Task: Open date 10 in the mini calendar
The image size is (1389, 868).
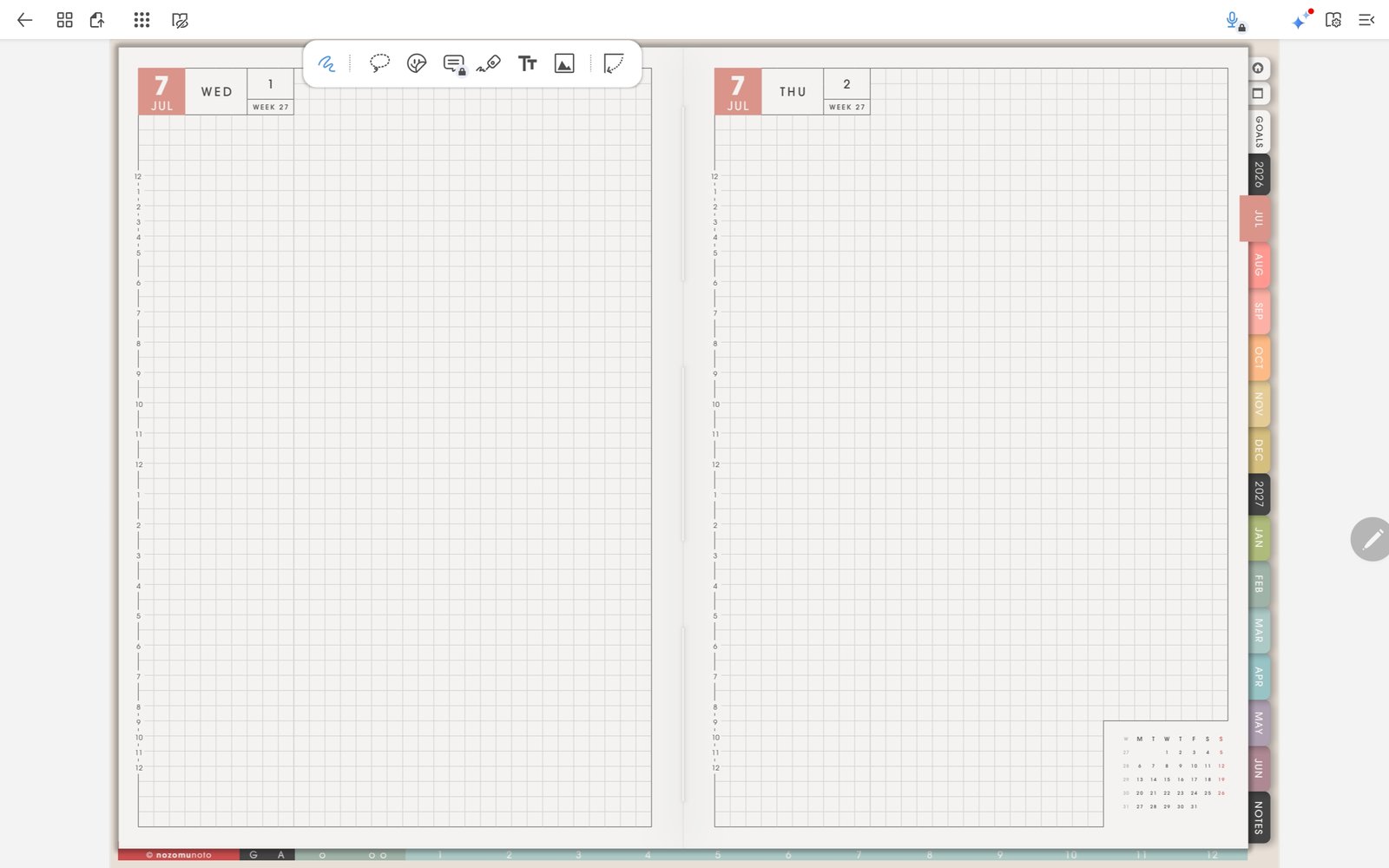Action: (1194, 766)
